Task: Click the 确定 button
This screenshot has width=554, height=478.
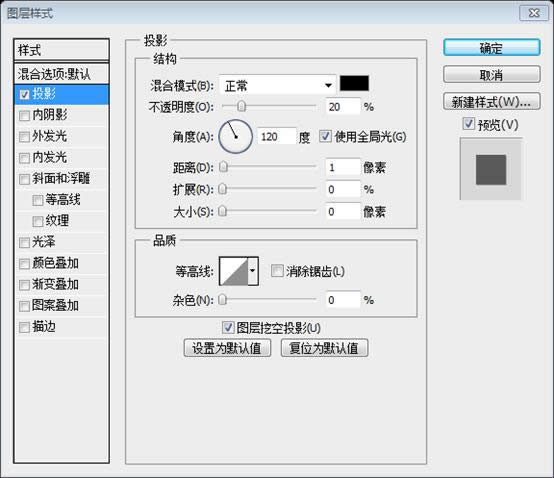Action: [491, 47]
